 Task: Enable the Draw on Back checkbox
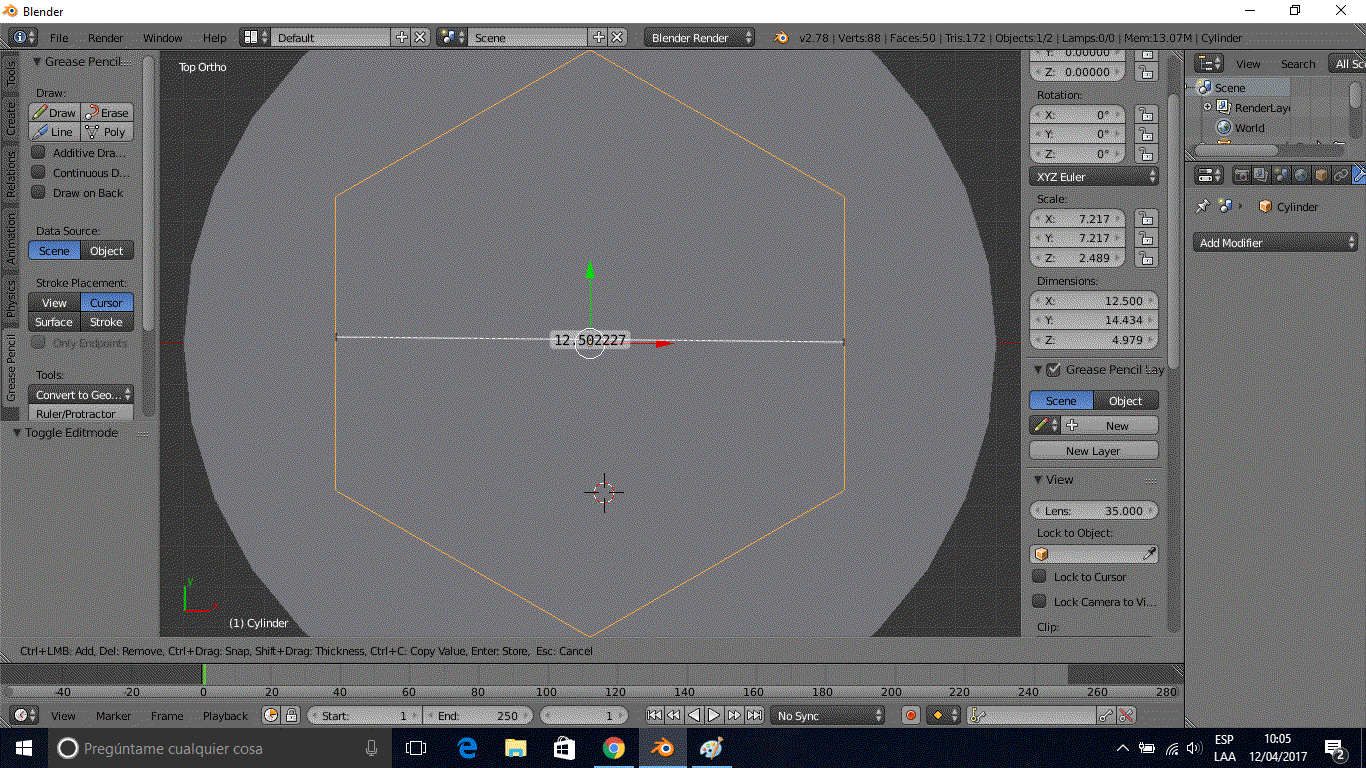39,192
